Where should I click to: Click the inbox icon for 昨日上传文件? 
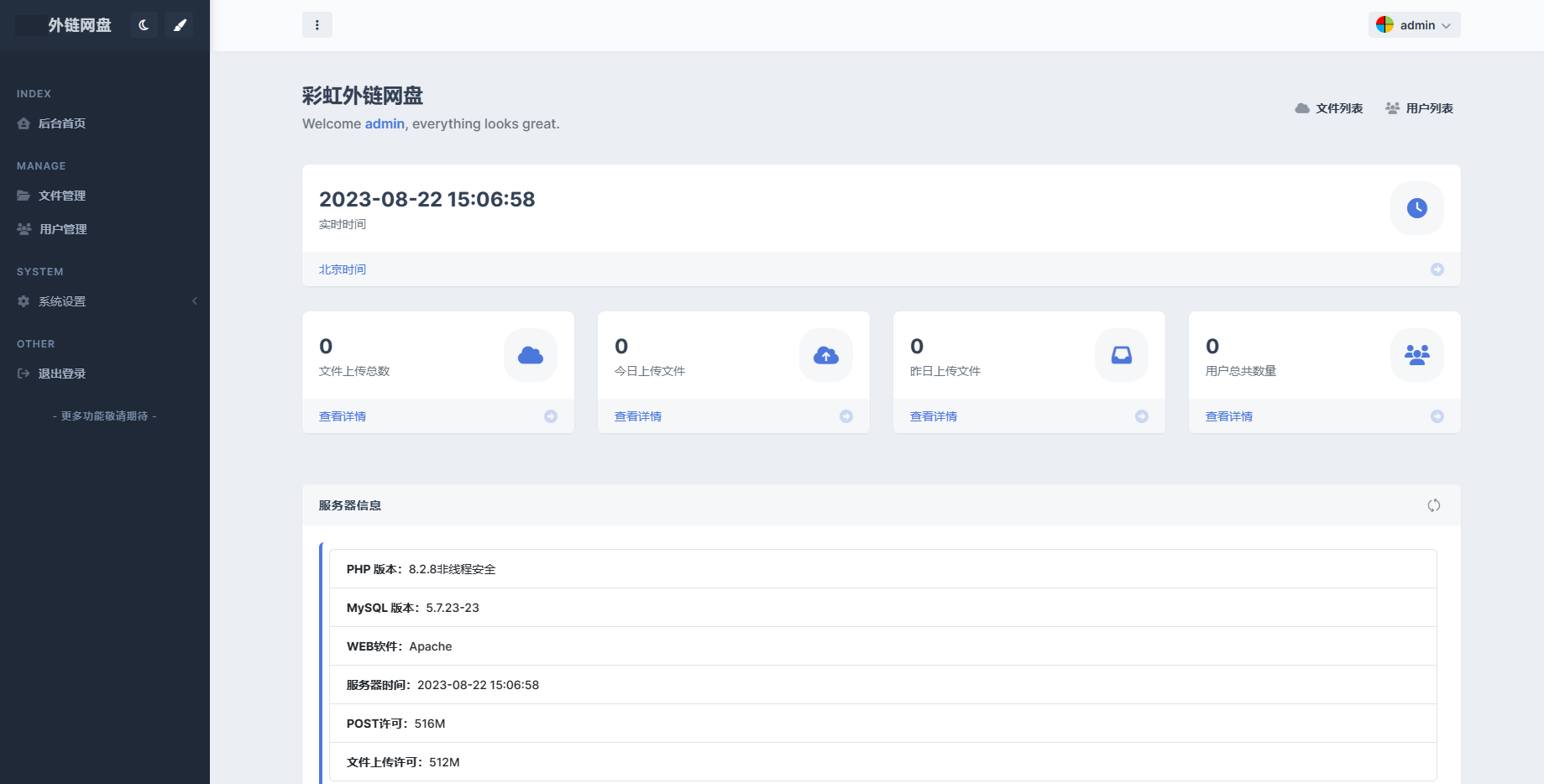[x=1121, y=355]
